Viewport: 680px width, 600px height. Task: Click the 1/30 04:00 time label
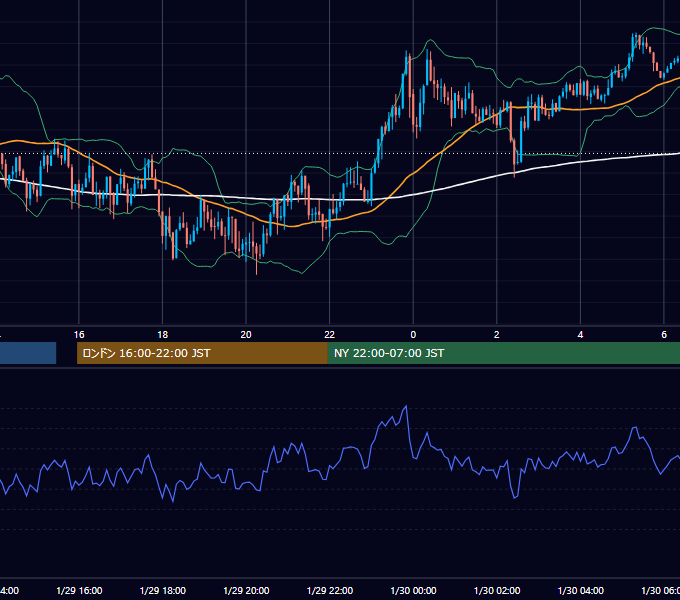click(580, 590)
